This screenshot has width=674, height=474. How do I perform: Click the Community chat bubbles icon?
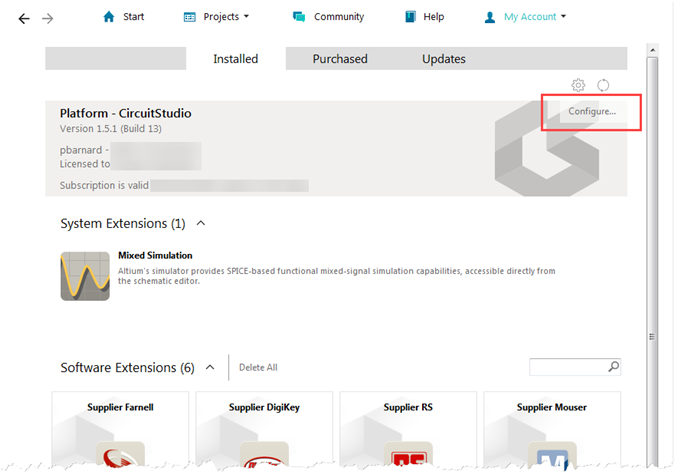[x=299, y=17]
